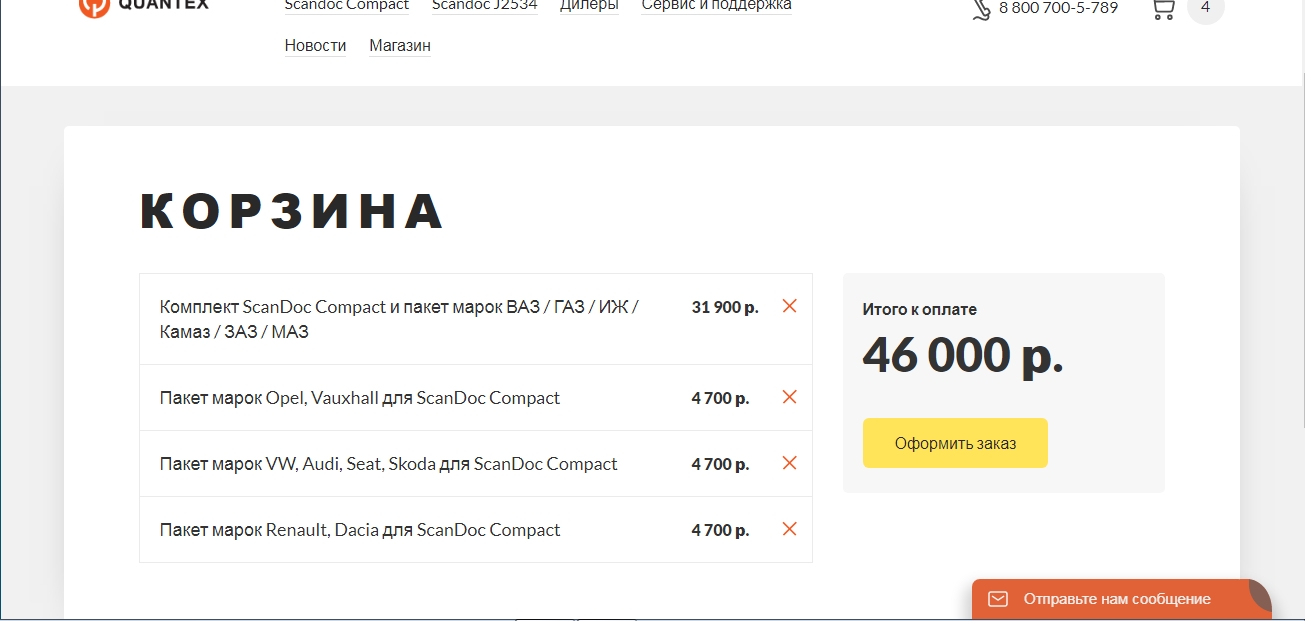Click the envelope icon in chat widget
1305x621 pixels.
coord(997,599)
